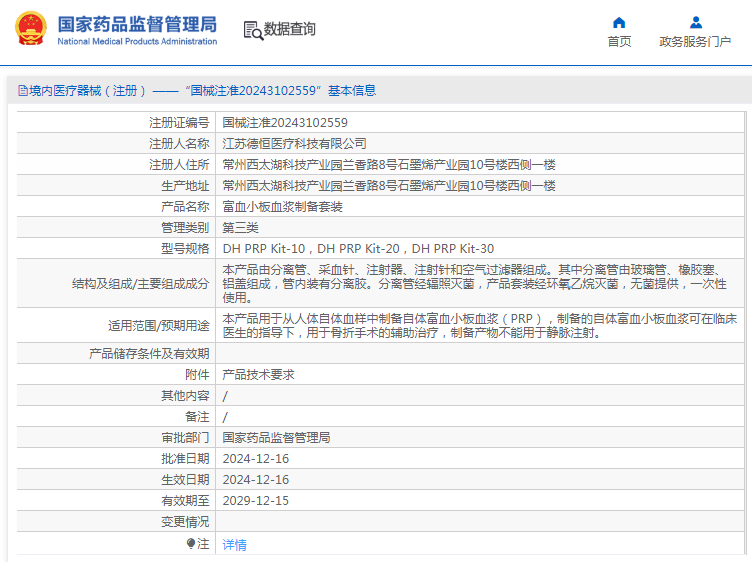Go to 首页 home page
Screen dimensions: 752x562
(x=619, y=42)
